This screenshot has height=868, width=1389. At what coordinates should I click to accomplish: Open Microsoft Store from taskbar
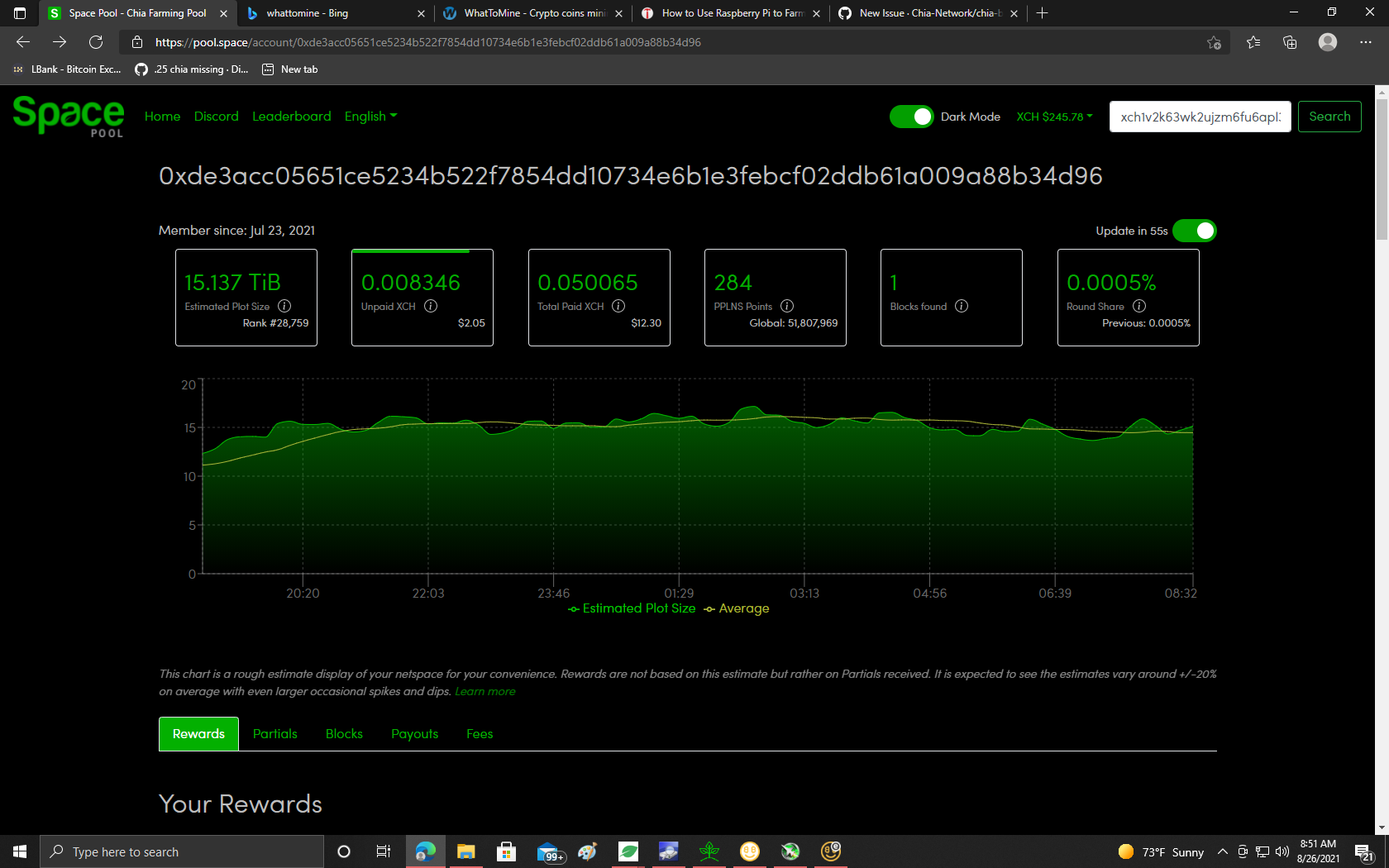tap(506, 851)
